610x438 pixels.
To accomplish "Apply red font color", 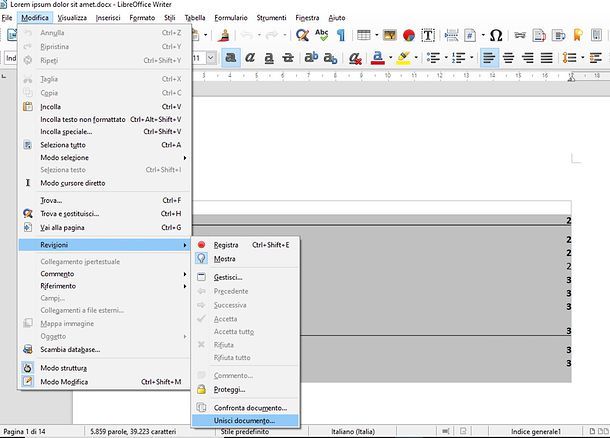I will pos(377,58).
